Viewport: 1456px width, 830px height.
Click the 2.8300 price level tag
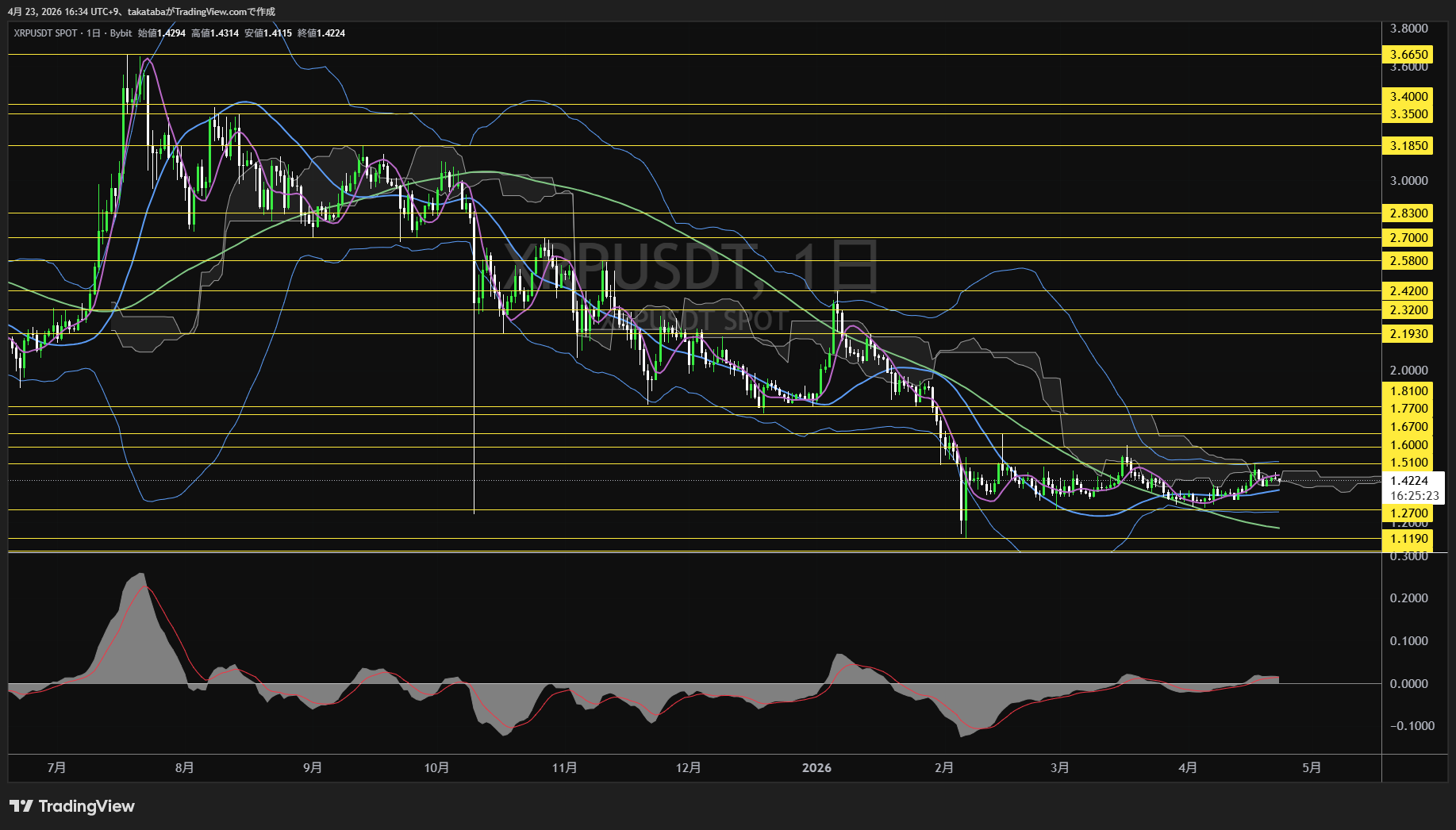1408,213
